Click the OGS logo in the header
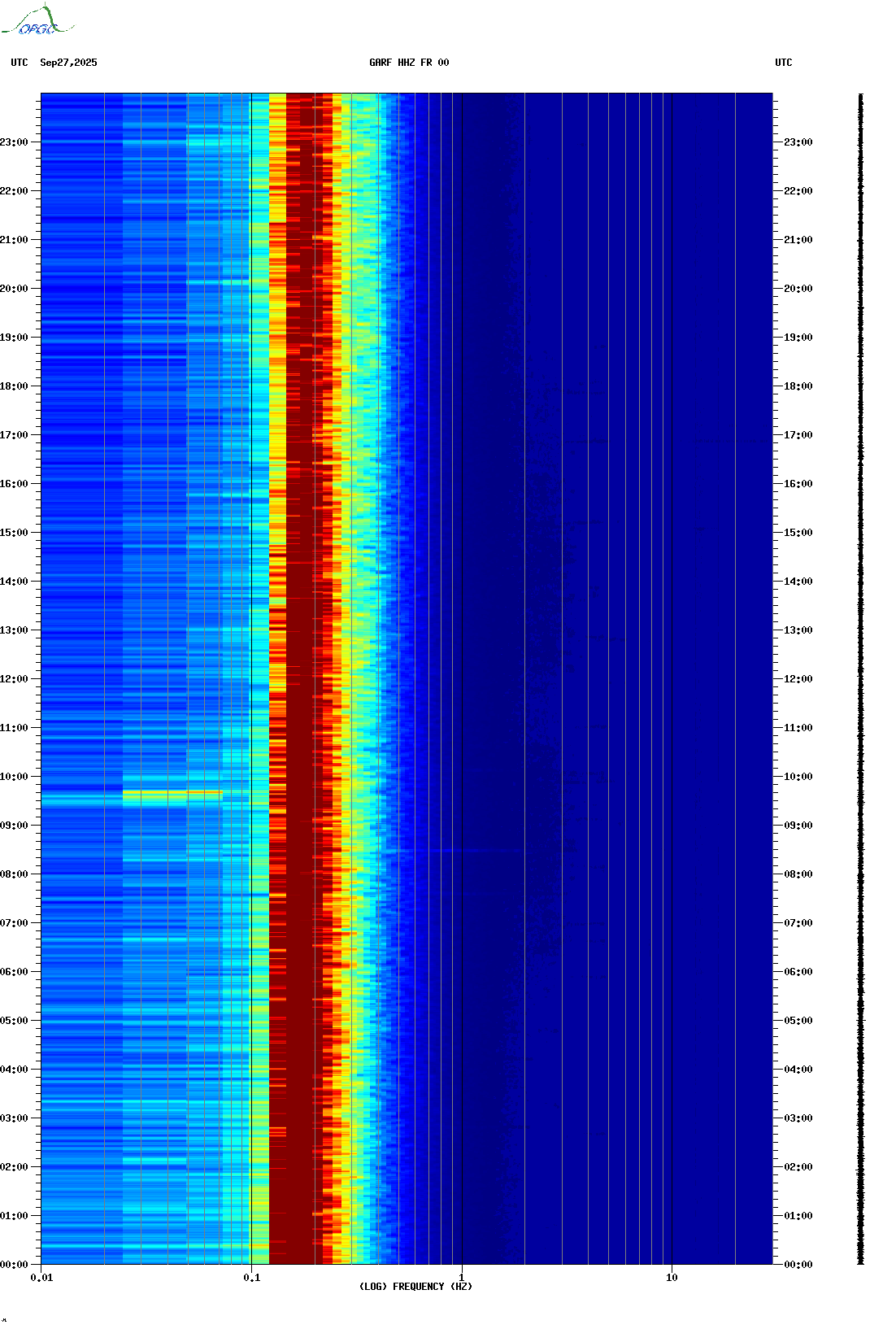 coord(37,22)
